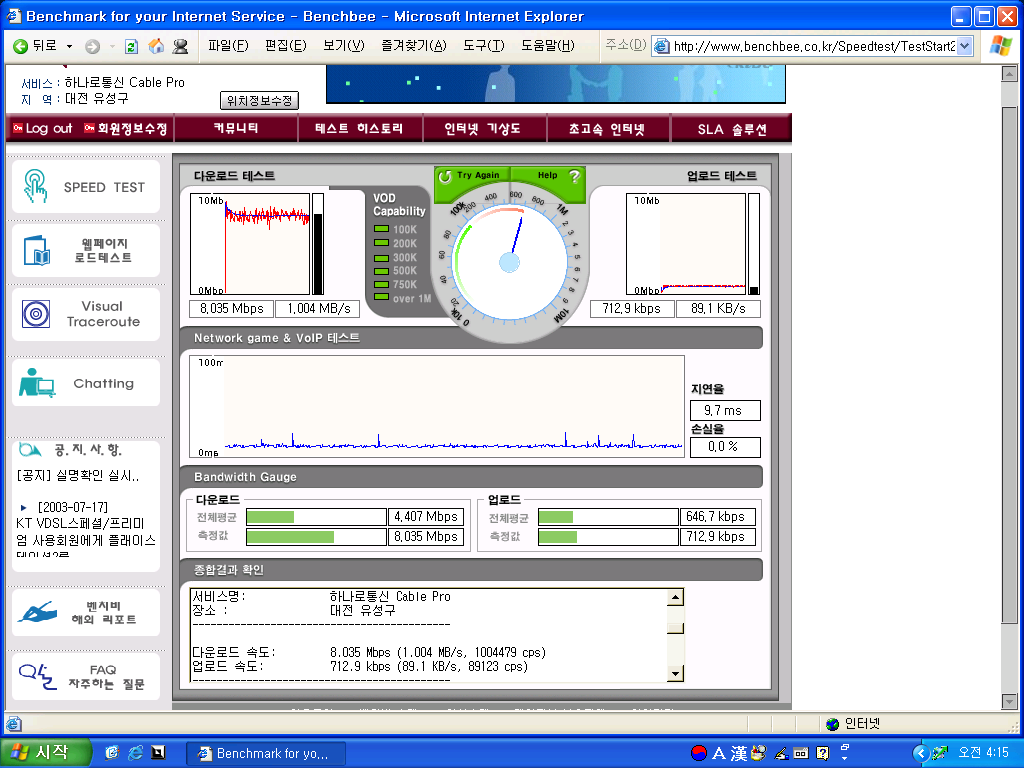Click the Try Again button
Screen dimensions: 1024x768
[x=470, y=176]
